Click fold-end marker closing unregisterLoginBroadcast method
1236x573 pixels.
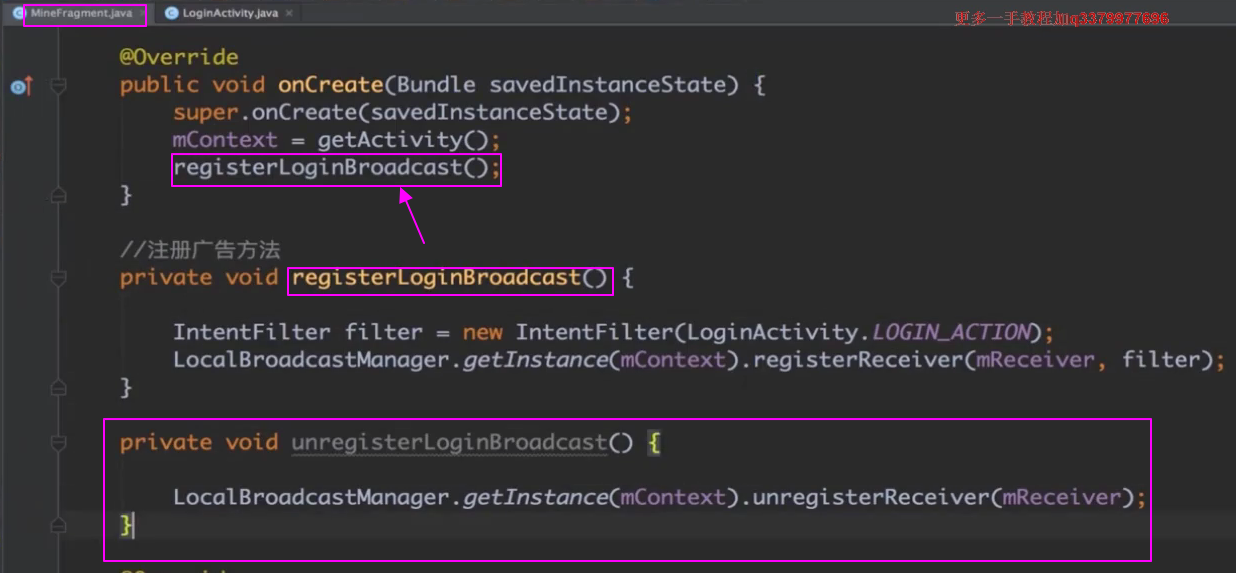click(x=59, y=524)
